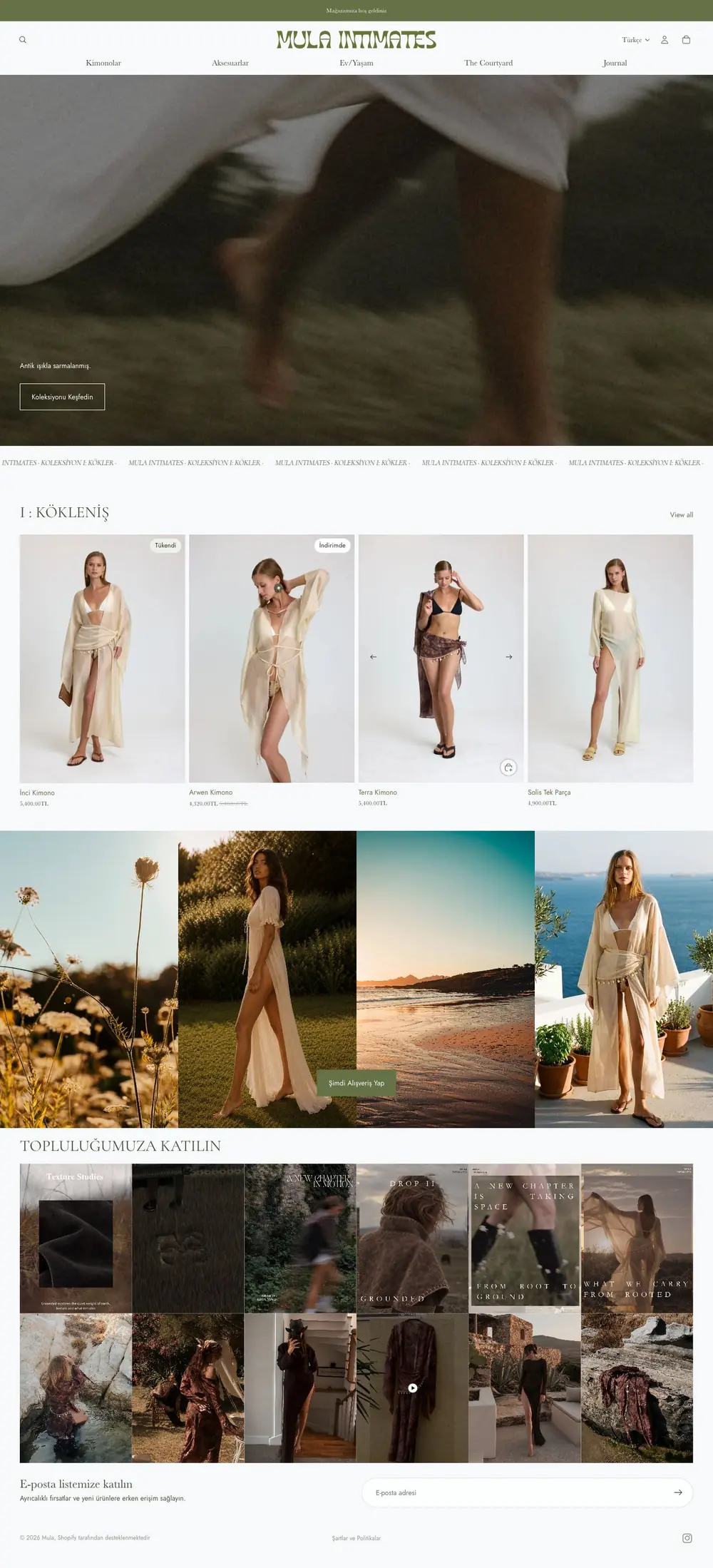Open Instagram icon in footer
Screen dimensions: 713x1568
687,1538
